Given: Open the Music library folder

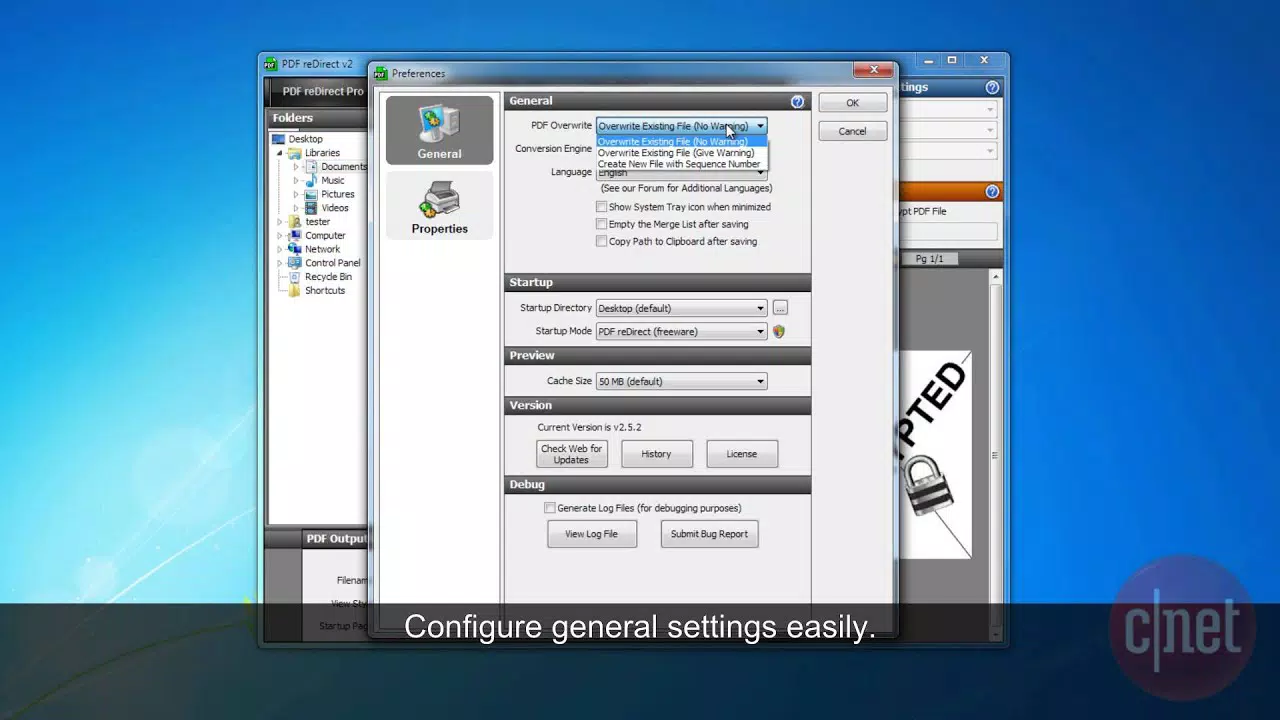Looking at the screenshot, I should 332,181.
